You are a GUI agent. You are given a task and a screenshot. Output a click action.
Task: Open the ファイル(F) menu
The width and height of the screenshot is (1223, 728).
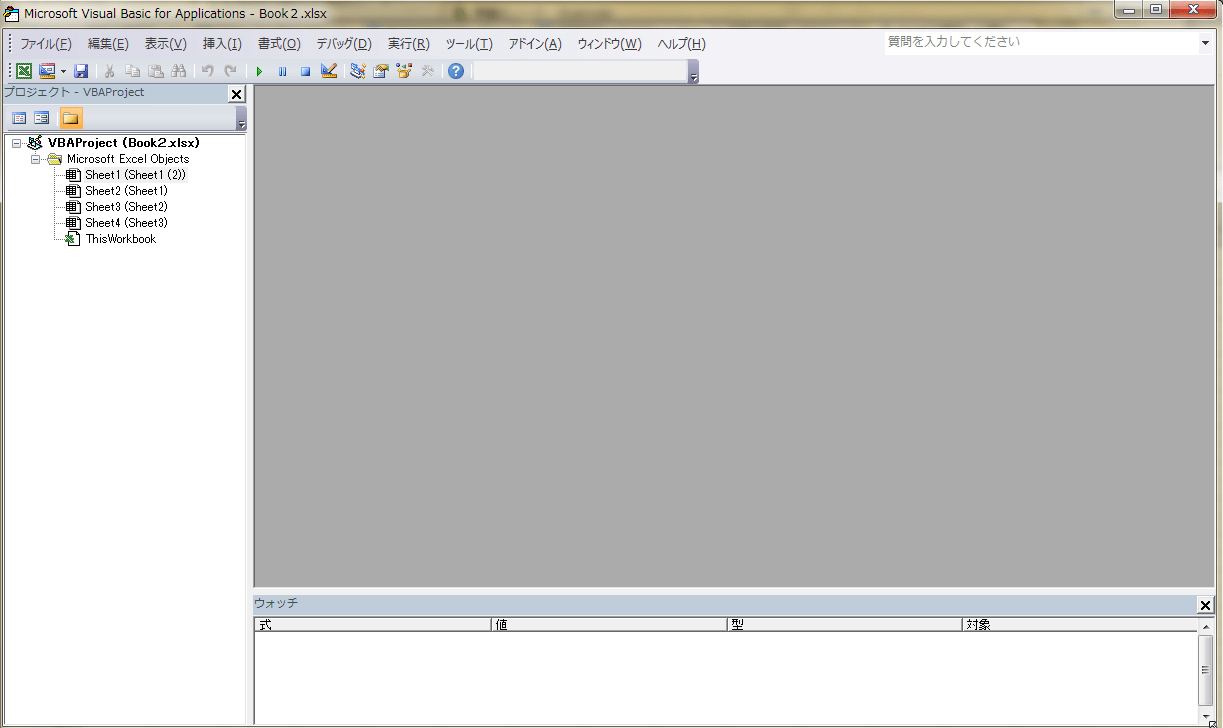46,44
